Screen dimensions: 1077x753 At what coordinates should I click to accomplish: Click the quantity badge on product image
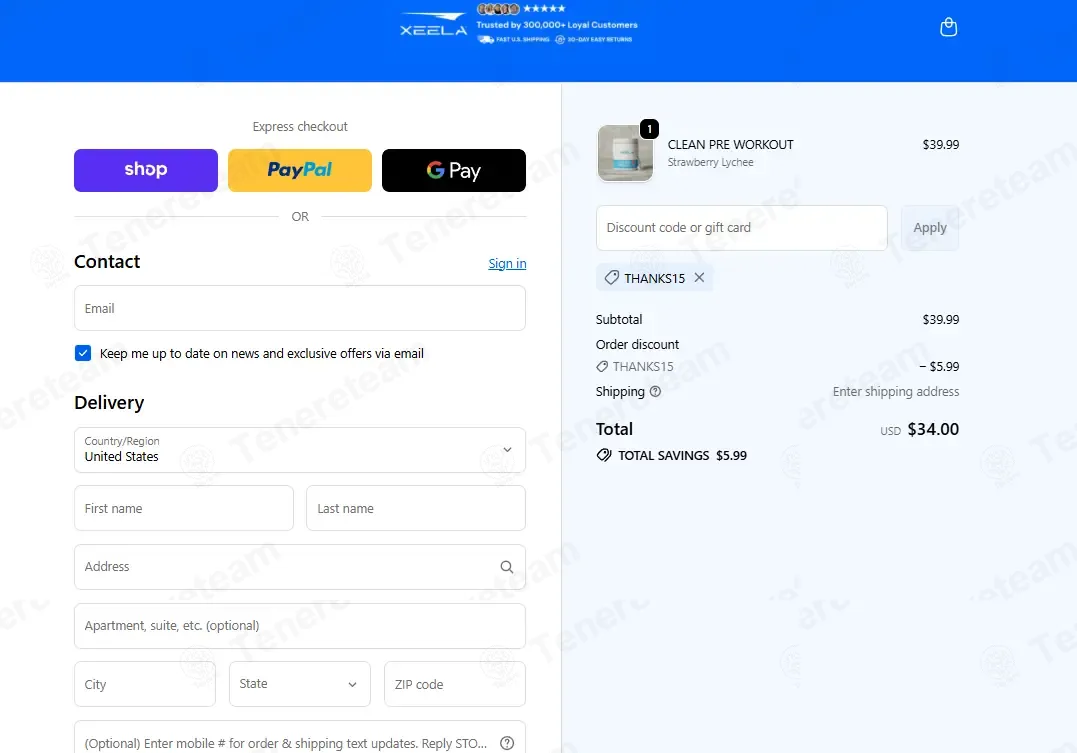(649, 128)
